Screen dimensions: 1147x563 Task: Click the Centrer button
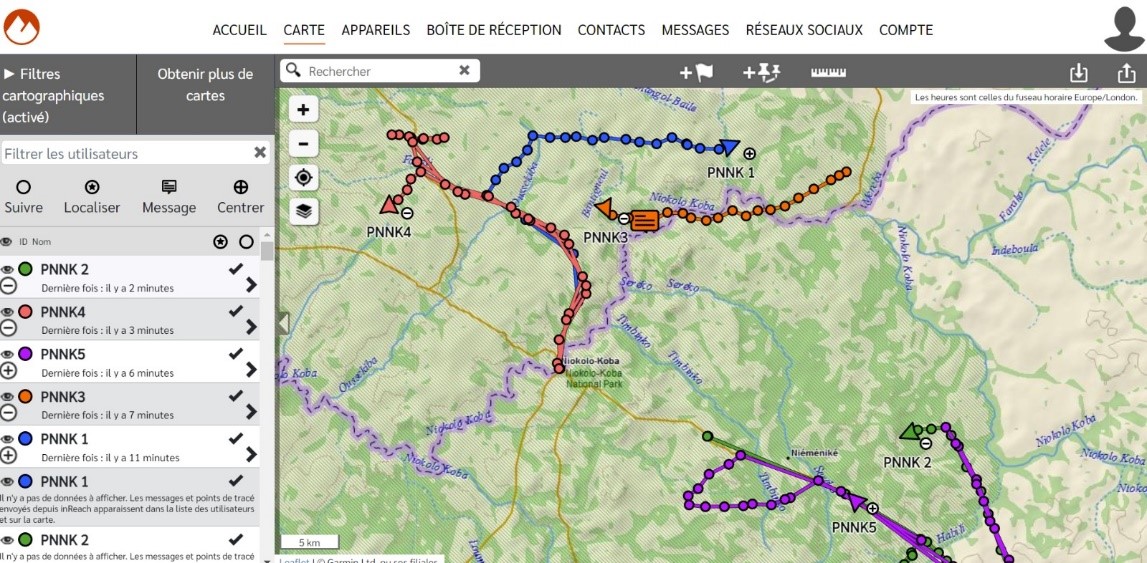click(240, 196)
